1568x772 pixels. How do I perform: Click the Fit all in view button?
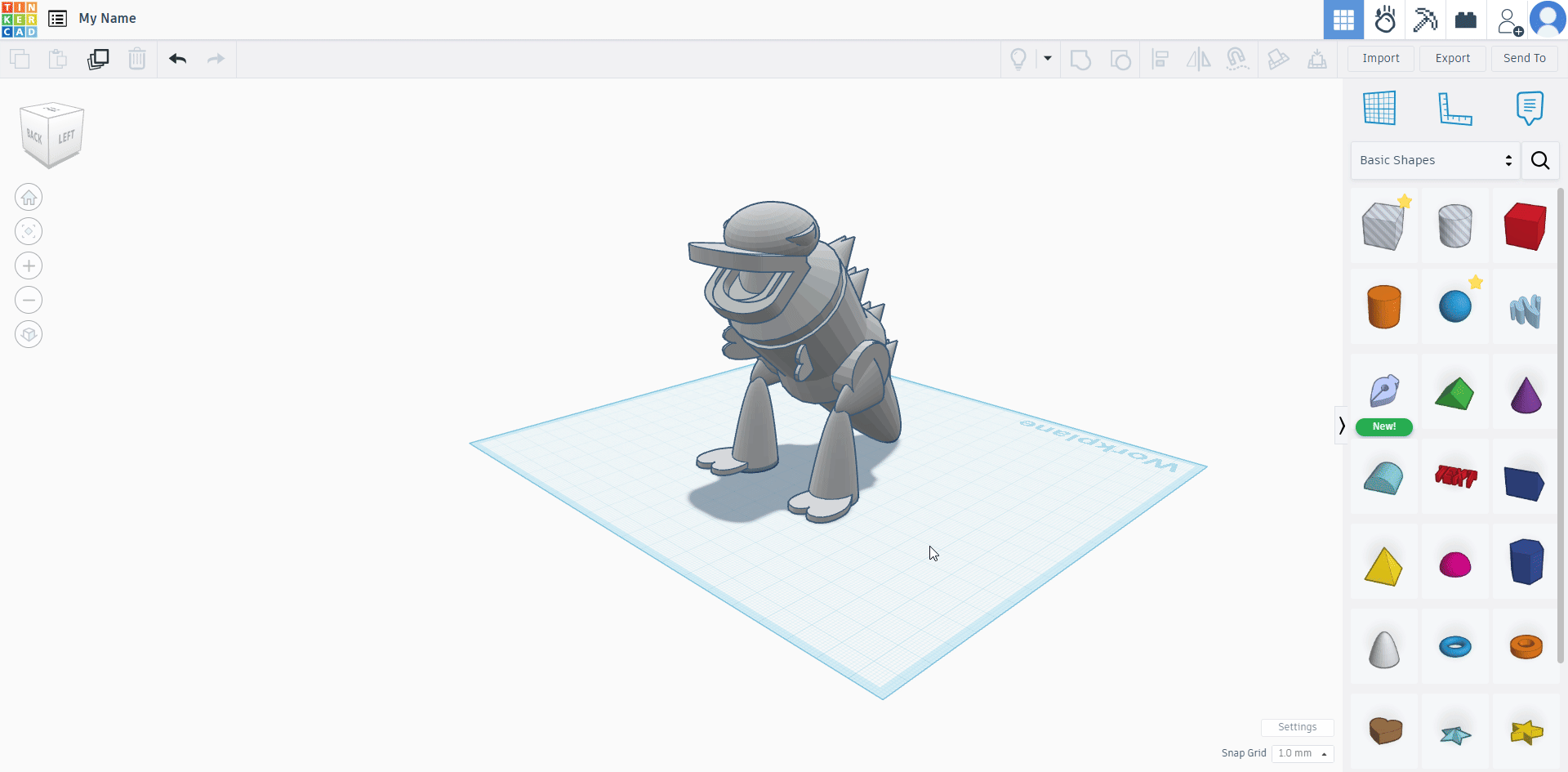(29, 232)
